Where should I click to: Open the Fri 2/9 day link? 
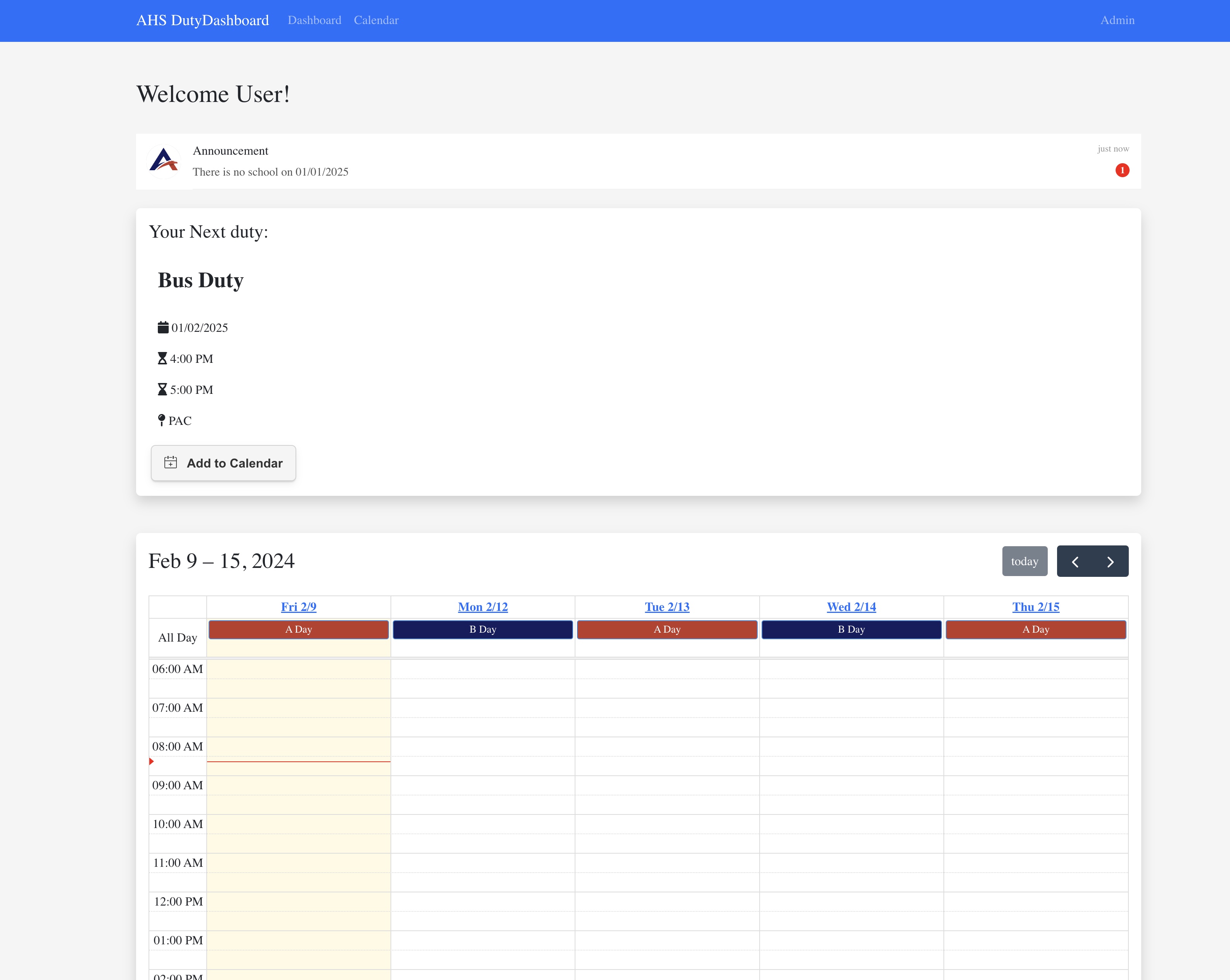[x=298, y=607]
